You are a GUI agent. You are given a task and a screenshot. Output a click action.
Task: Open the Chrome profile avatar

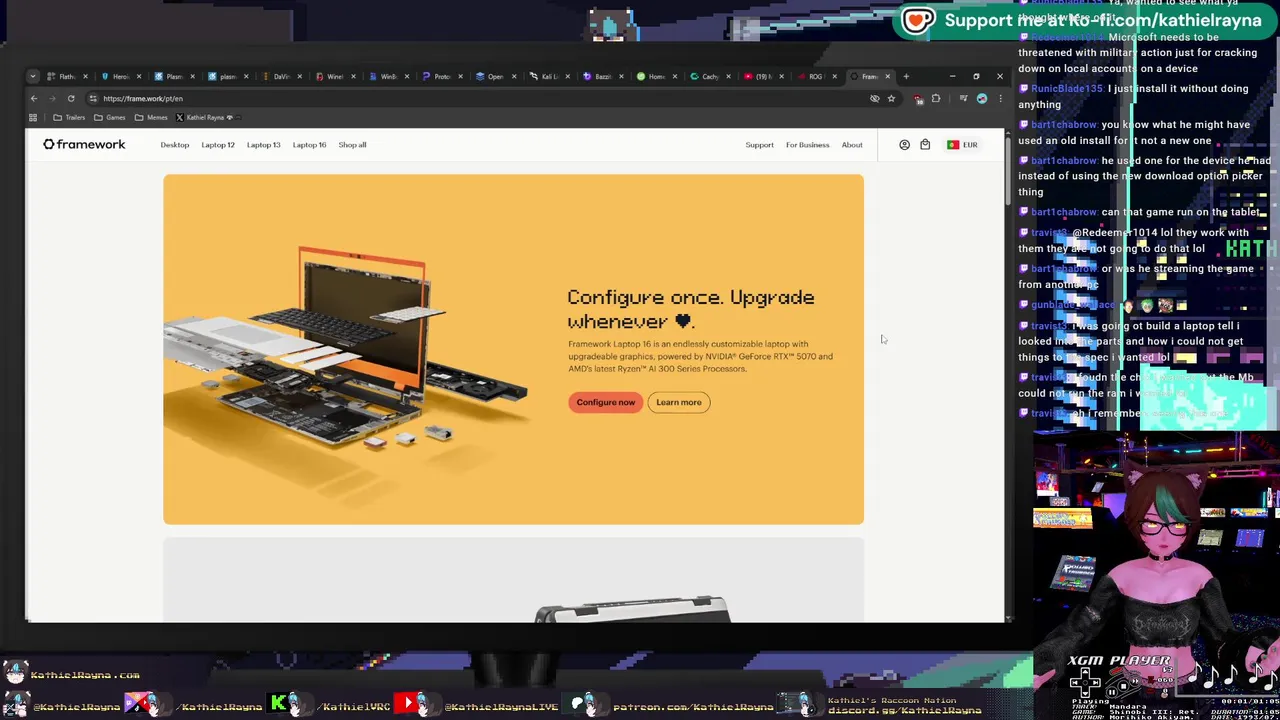[982, 98]
